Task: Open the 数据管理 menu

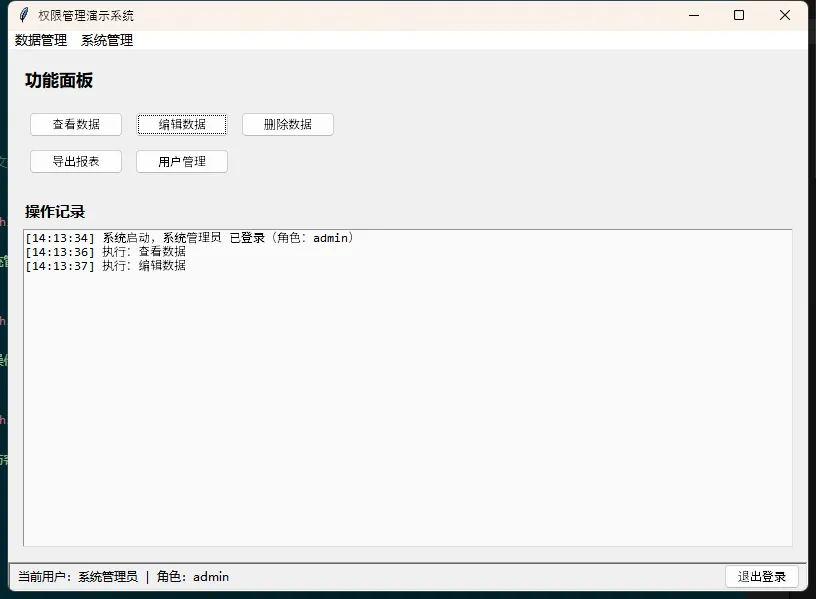Action: click(x=41, y=41)
